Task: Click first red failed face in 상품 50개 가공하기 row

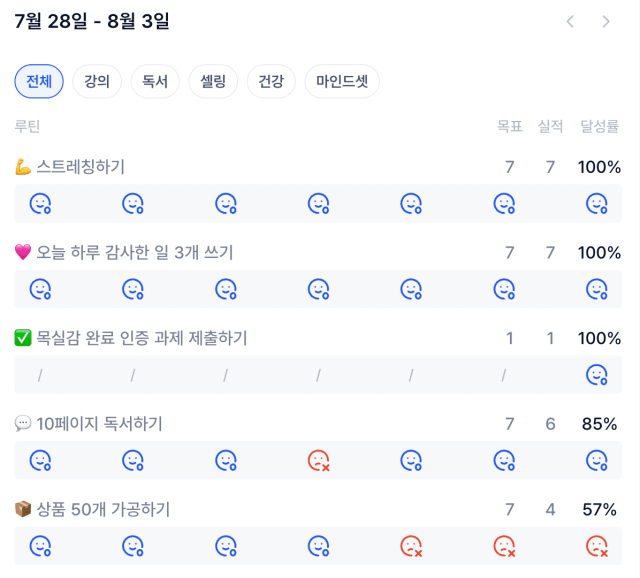Action: (411, 546)
